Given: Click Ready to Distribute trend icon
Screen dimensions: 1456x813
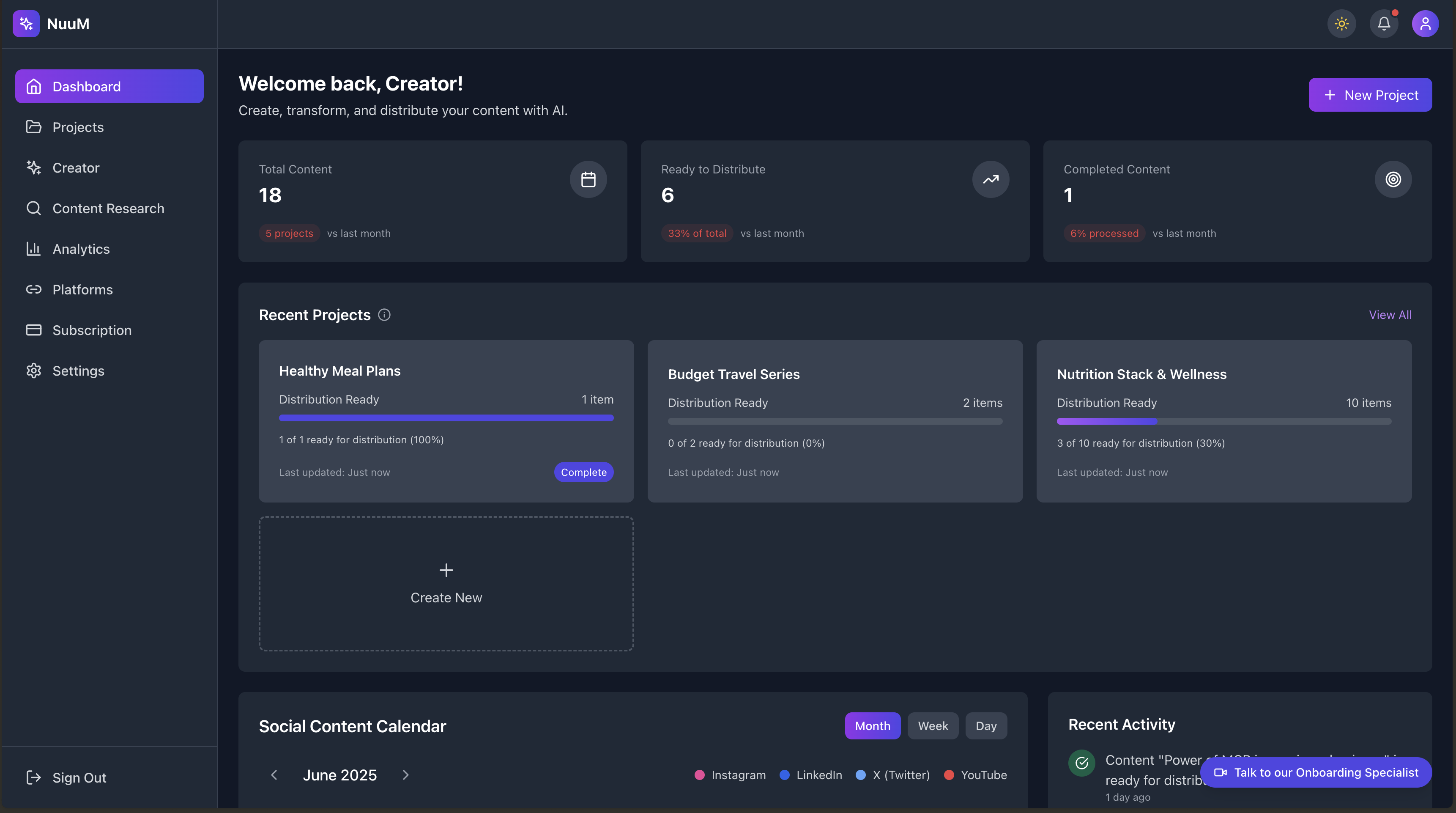Looking at the screenshot, I should coord(990,180).
